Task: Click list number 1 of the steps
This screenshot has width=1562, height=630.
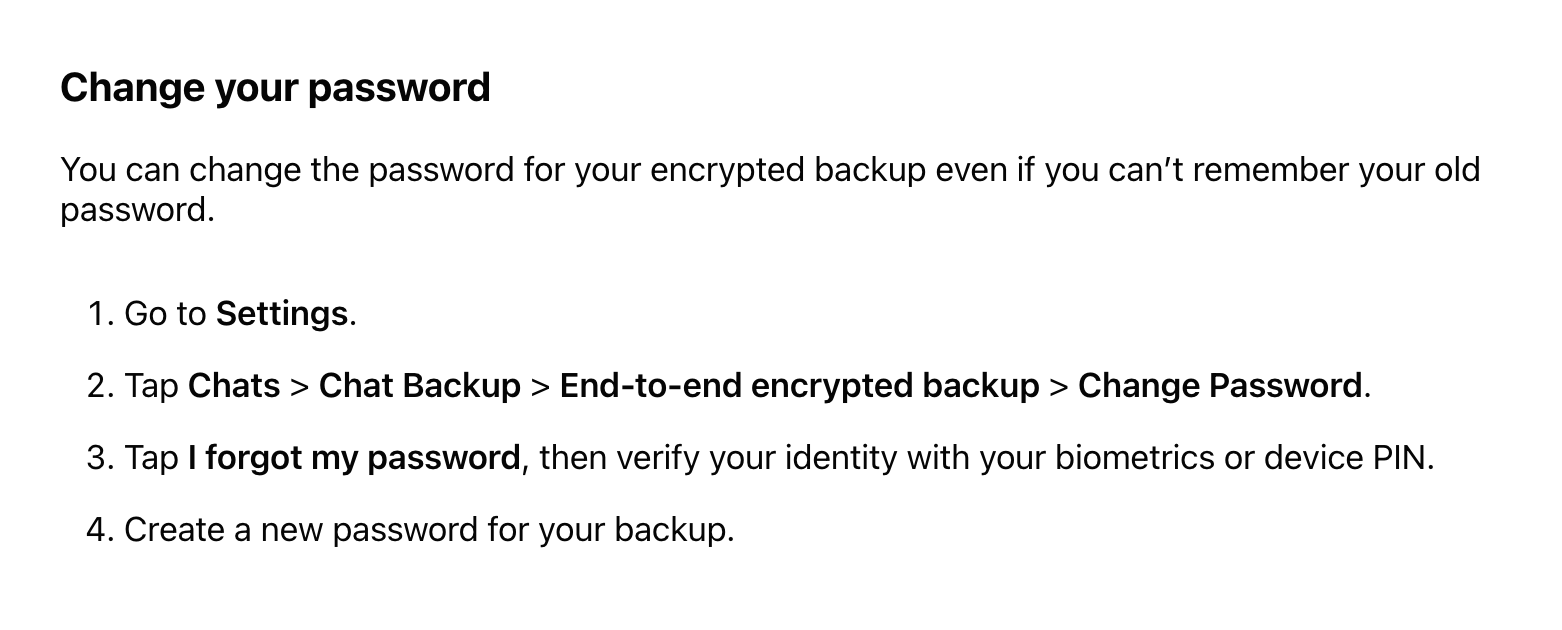Action: 101,314
